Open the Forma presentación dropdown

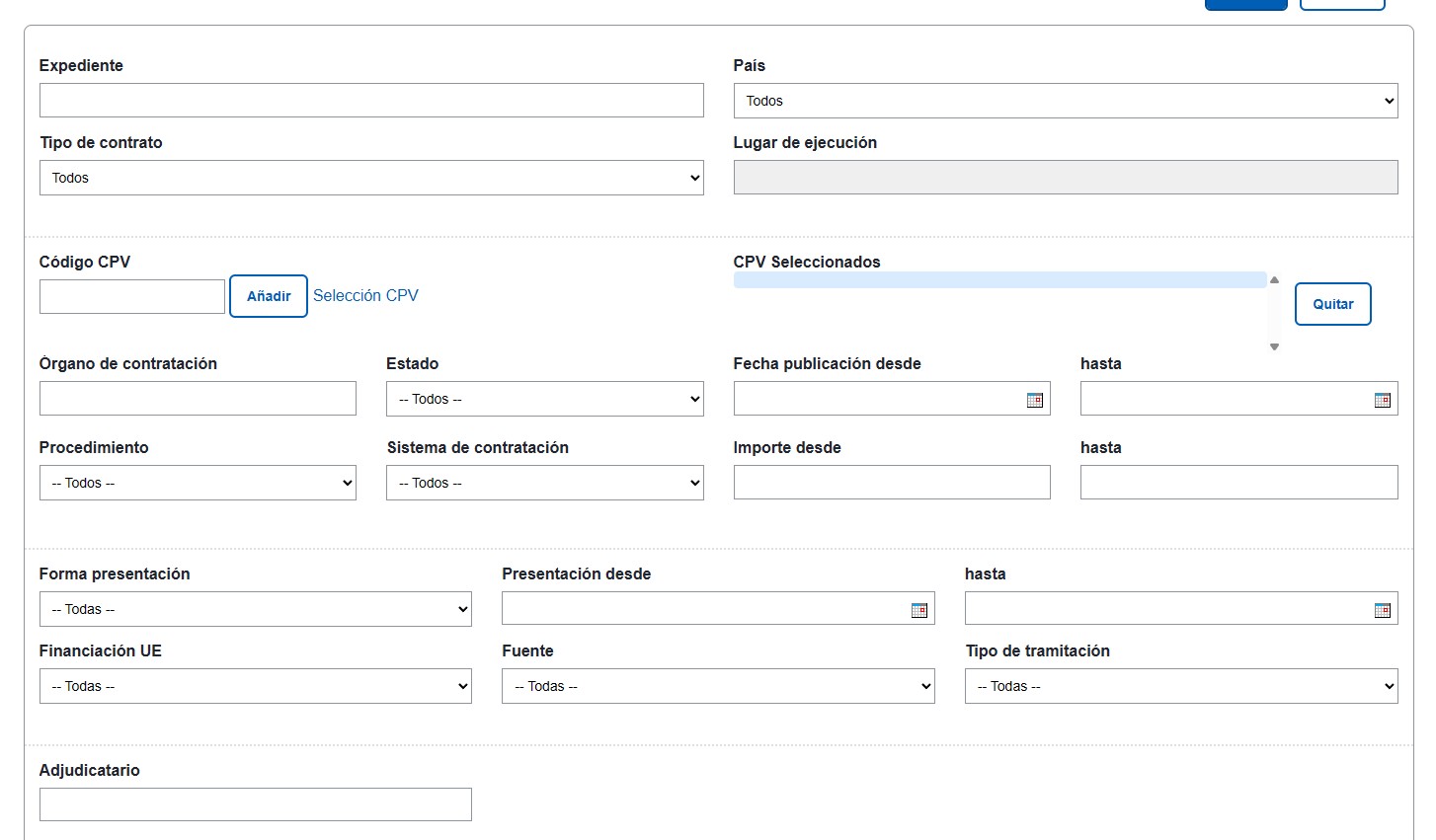click(x=256, y=609)
